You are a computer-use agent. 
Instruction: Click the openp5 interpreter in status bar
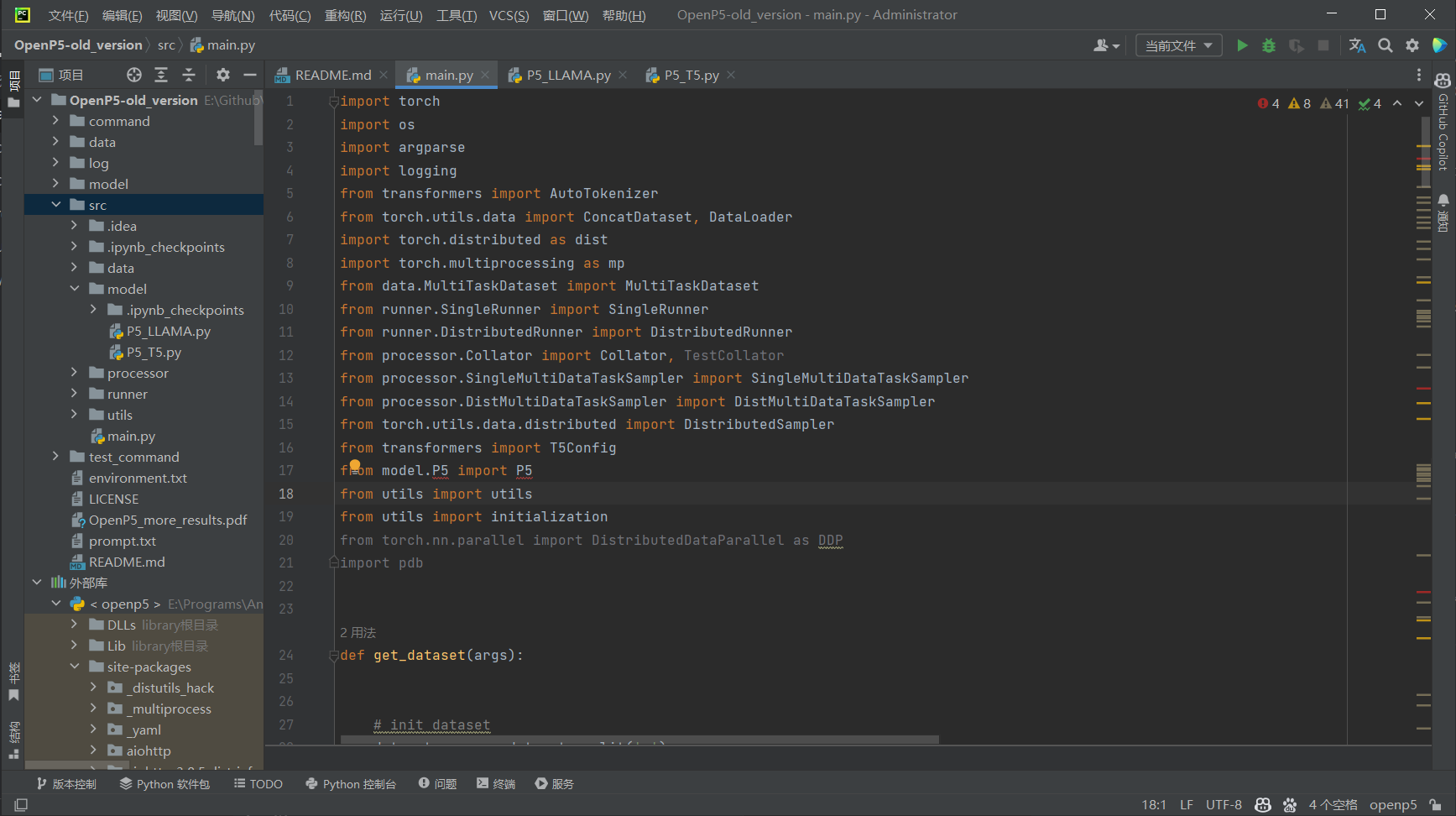click(x=1393, y=804)
